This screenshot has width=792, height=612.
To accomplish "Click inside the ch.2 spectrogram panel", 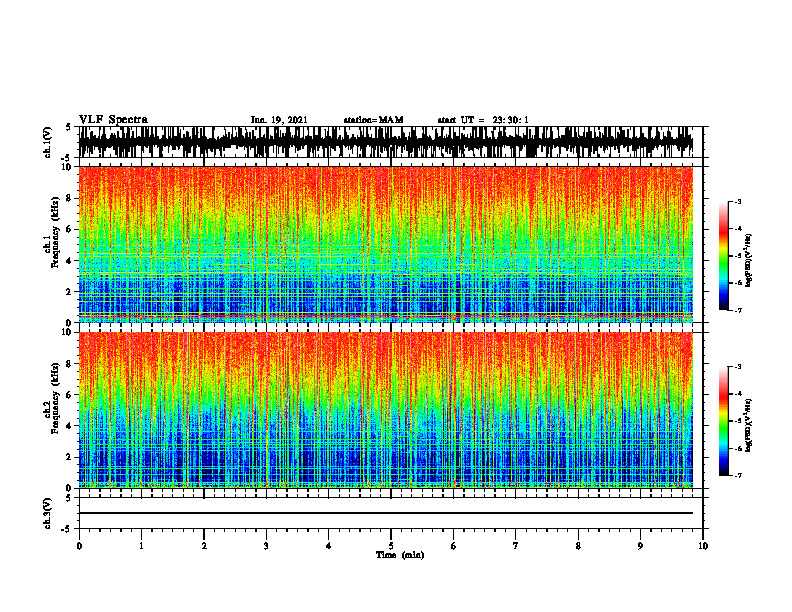I will (385, 410).
